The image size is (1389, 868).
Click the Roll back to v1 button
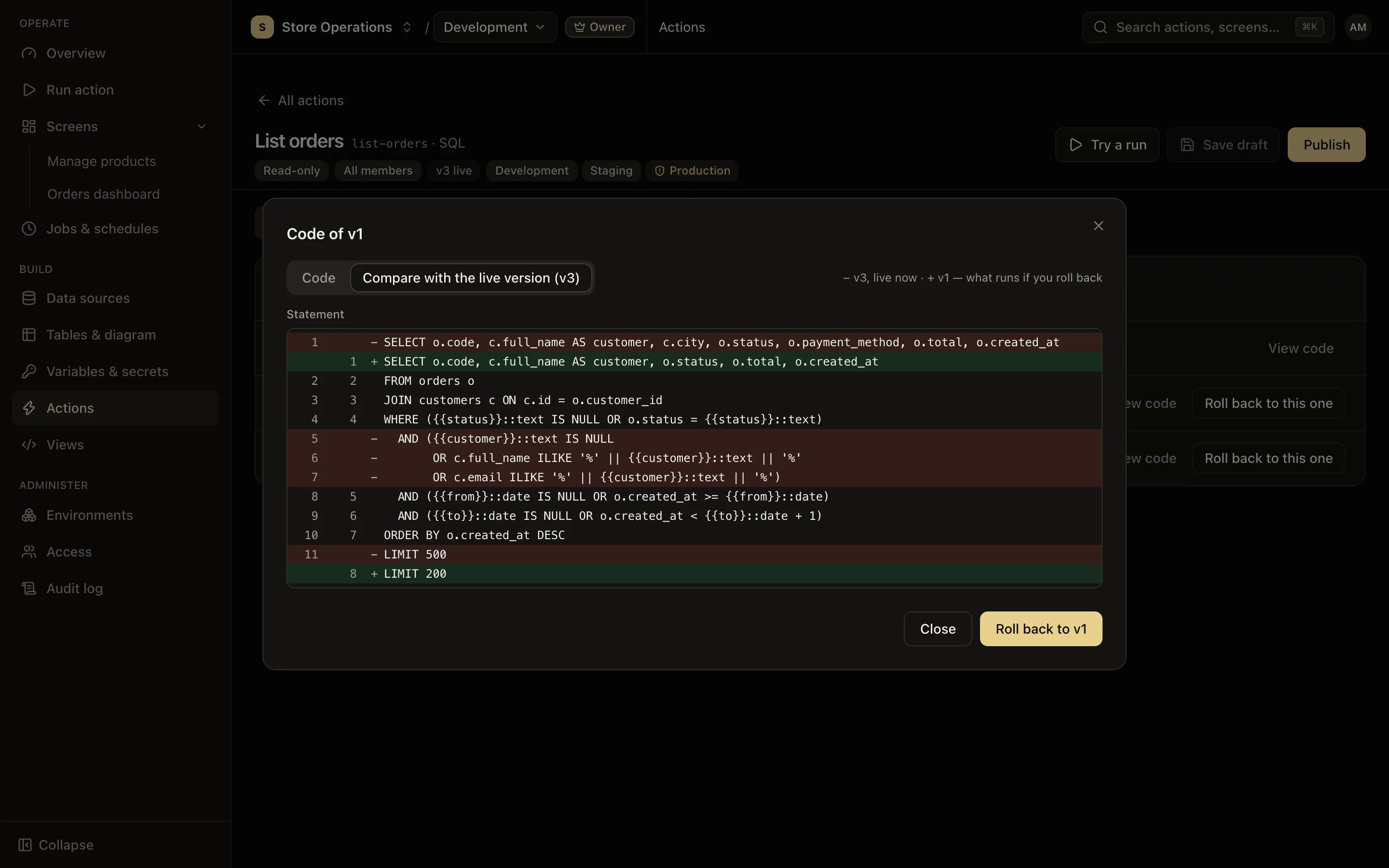pyautogui.click(x=1041, y=629)
